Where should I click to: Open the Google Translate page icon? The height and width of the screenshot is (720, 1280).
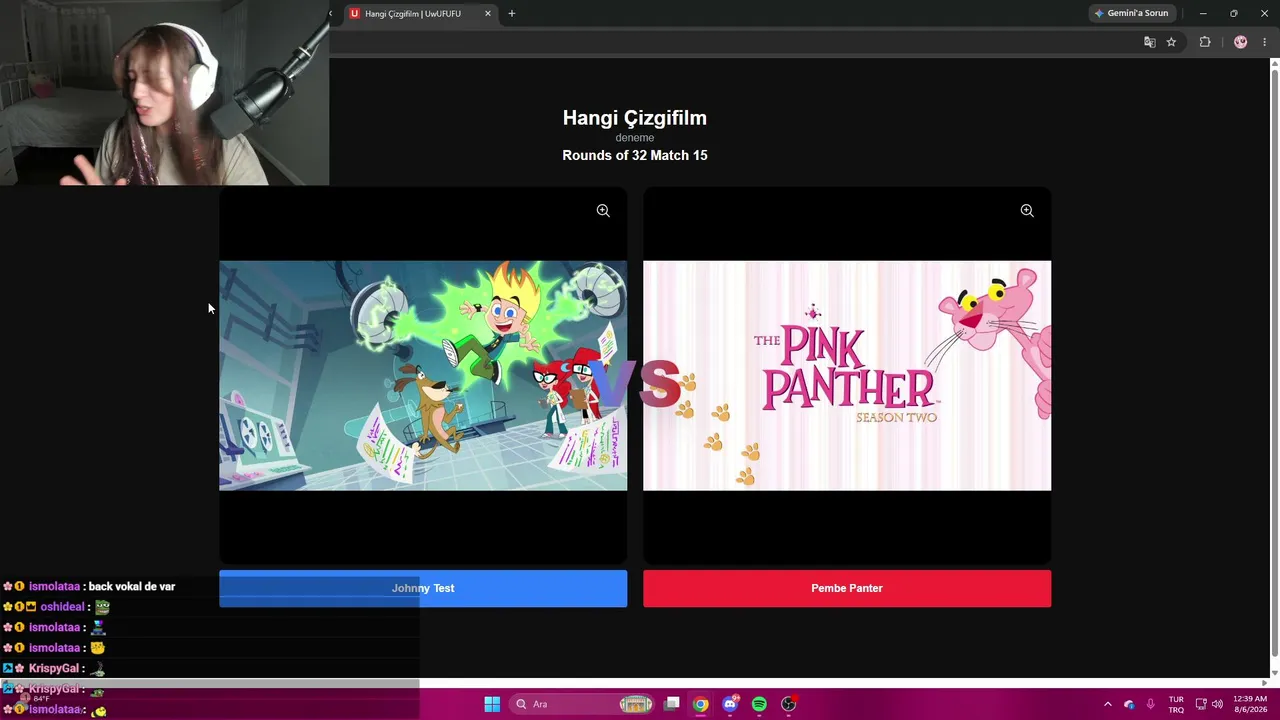pos(1150,42)
